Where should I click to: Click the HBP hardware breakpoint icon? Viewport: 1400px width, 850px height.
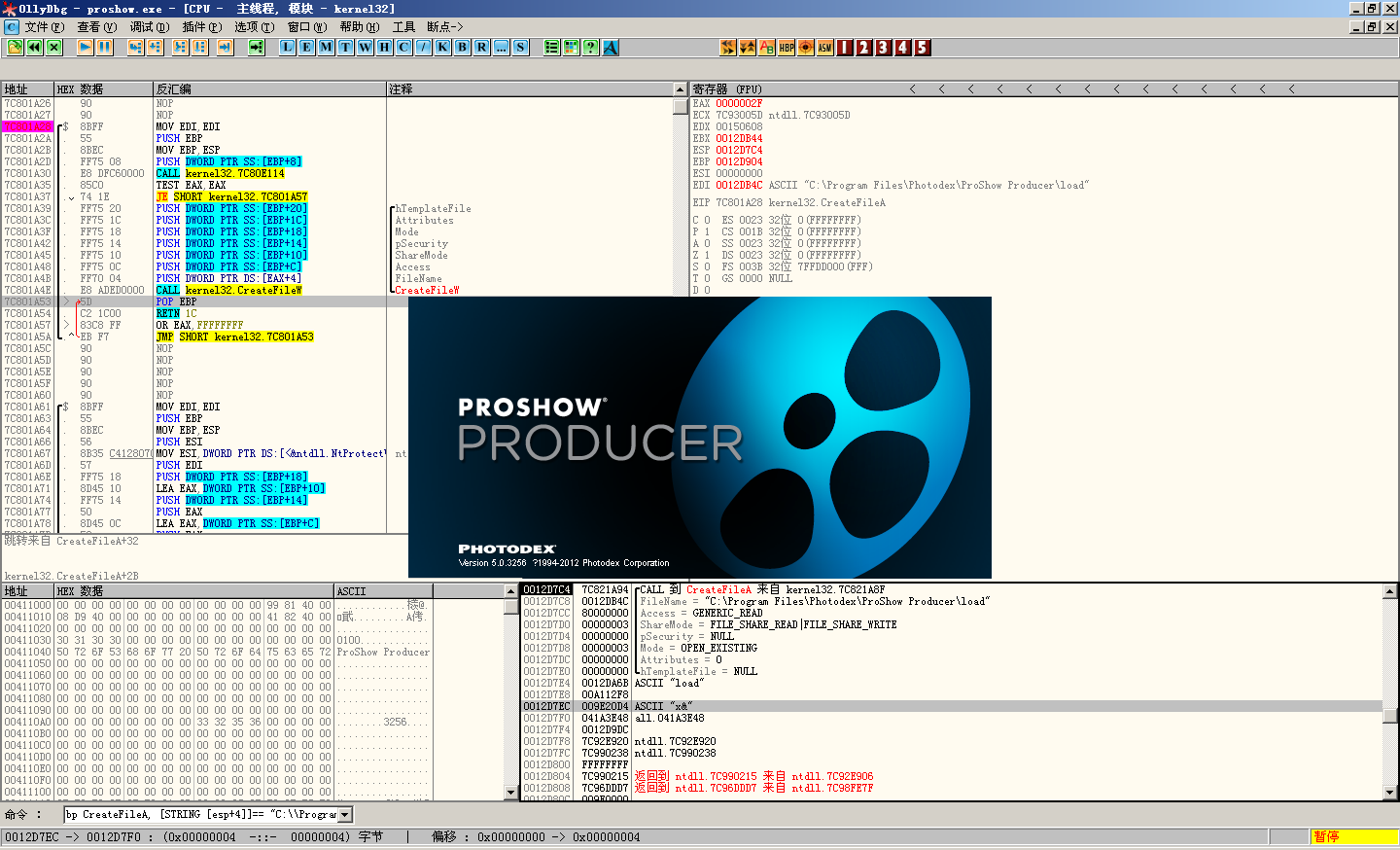click(787, 47)
